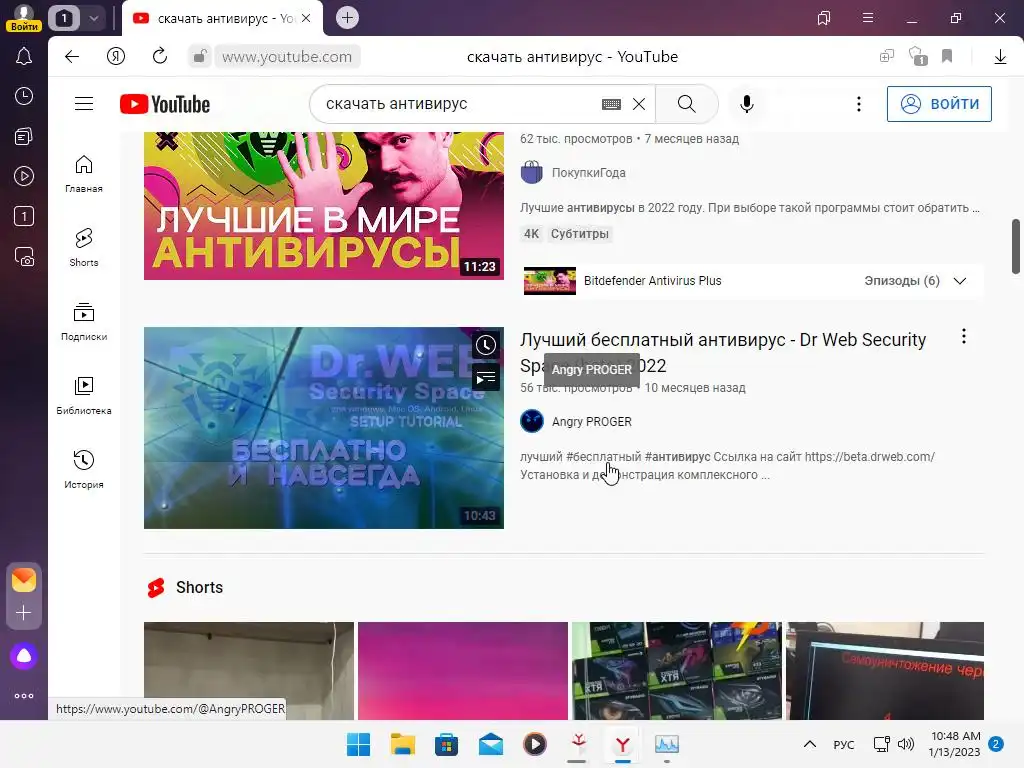Open Mail app from taskbar
Screen dimensions: 1024x768
pos(490,744)
